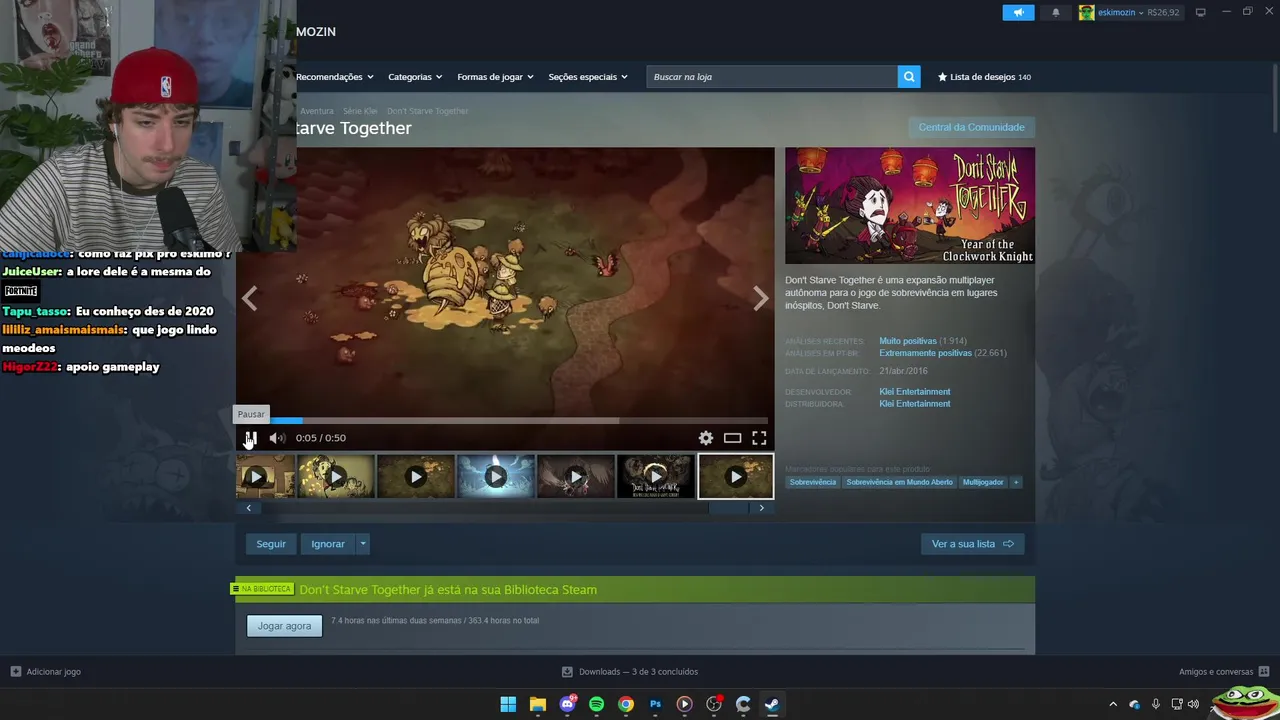1280x720 pixels.
Task: Mute the trailer volume speaker icon
Action: pos(277,438)
